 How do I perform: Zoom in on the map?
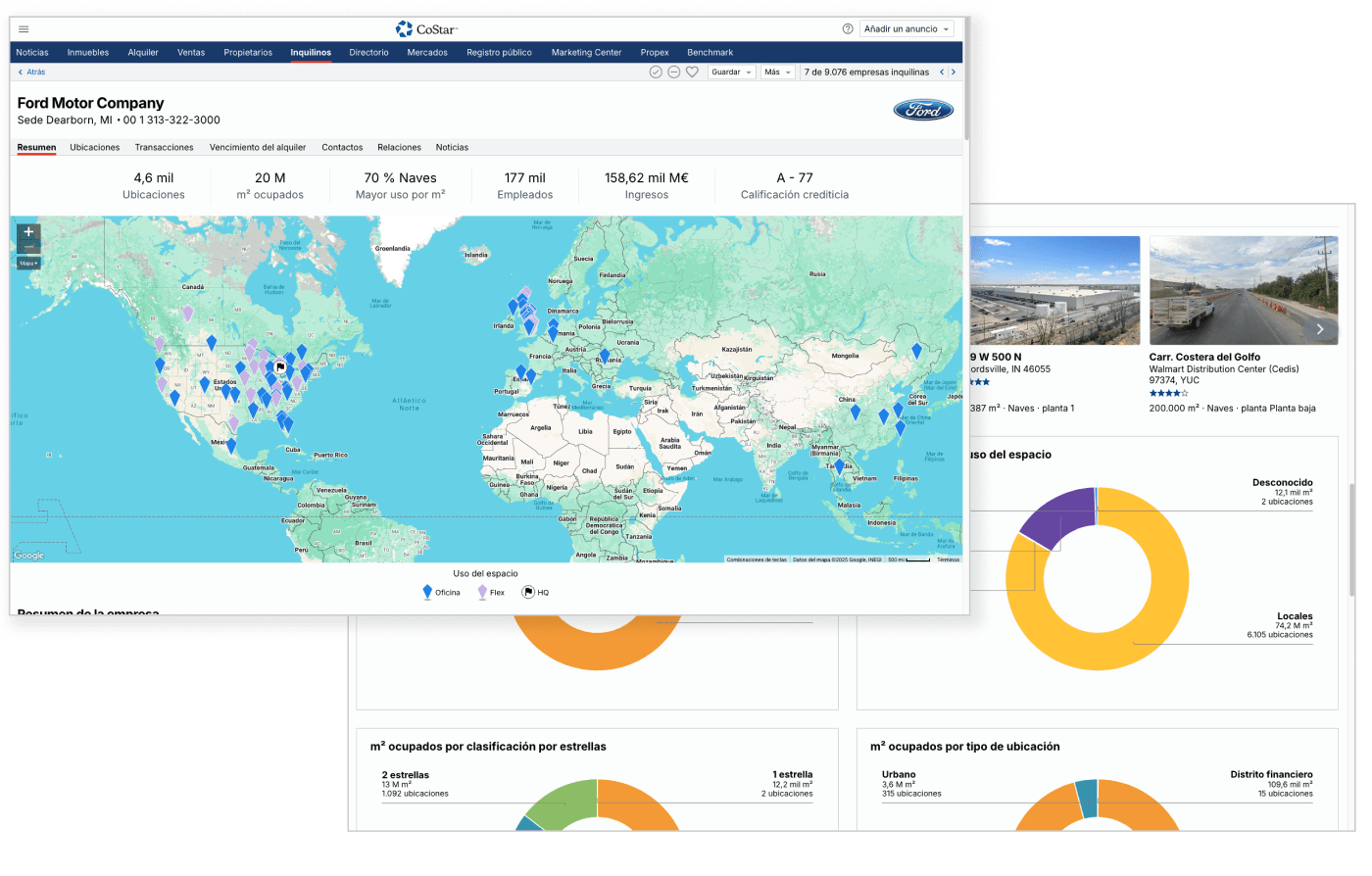coord(29,232)
